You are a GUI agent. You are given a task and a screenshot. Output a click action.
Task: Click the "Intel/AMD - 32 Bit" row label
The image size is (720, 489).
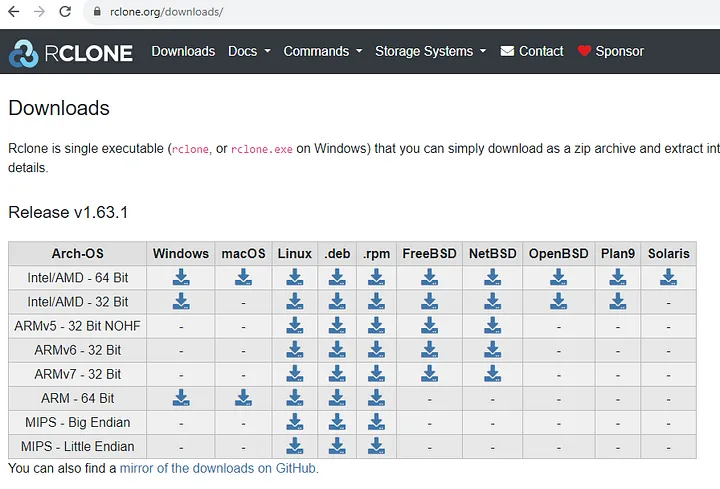[x=78, y=302]
